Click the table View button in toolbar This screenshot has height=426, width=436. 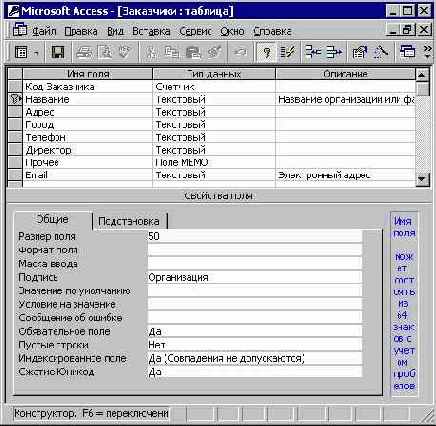21,52
